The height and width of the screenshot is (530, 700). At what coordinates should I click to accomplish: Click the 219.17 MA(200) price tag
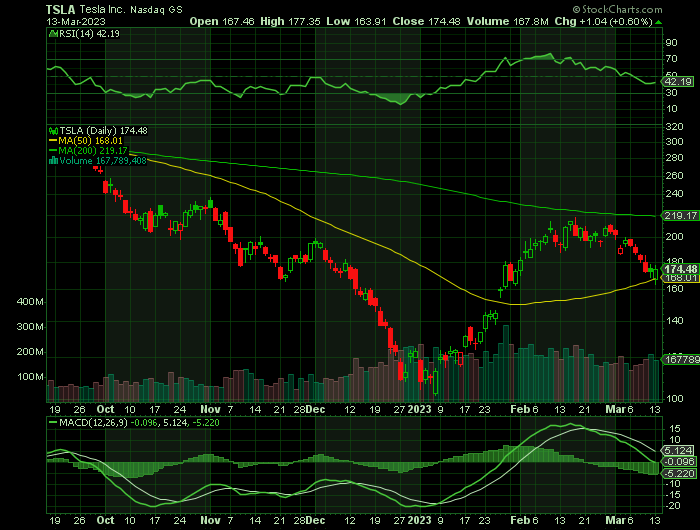tap(681, 216)
